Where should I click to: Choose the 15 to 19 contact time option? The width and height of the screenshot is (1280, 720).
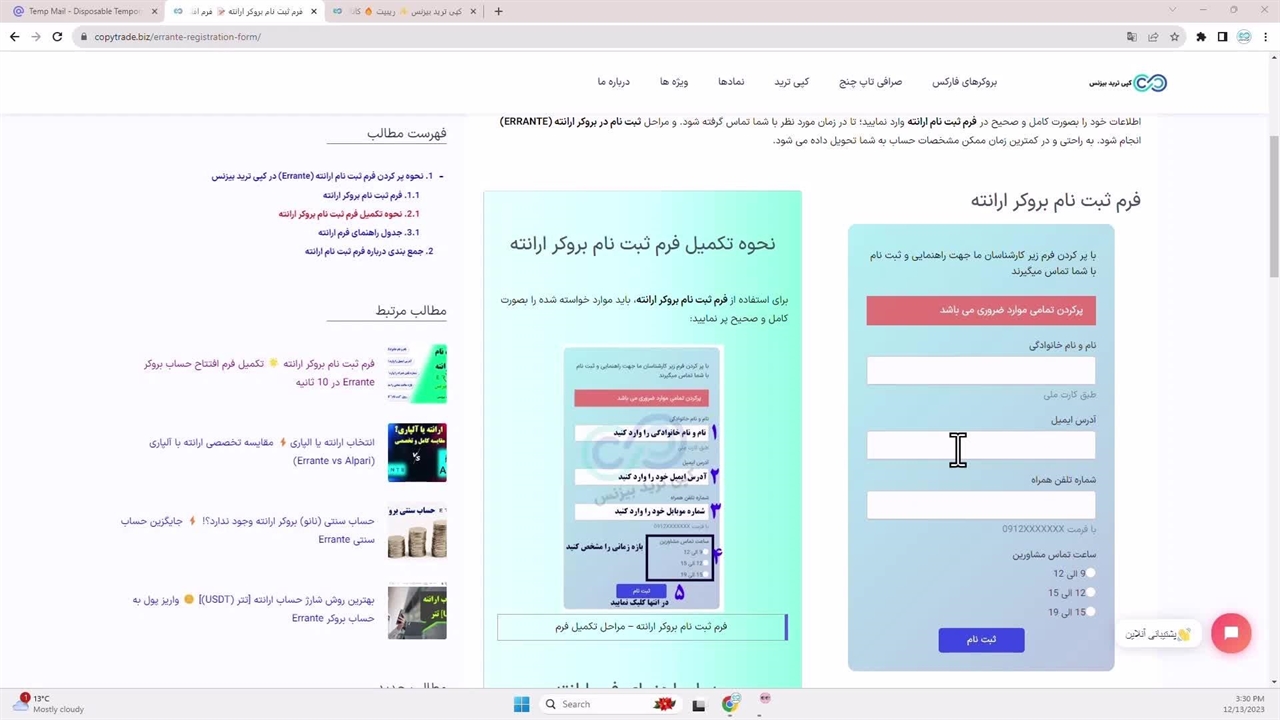[x=1090, y=612]
